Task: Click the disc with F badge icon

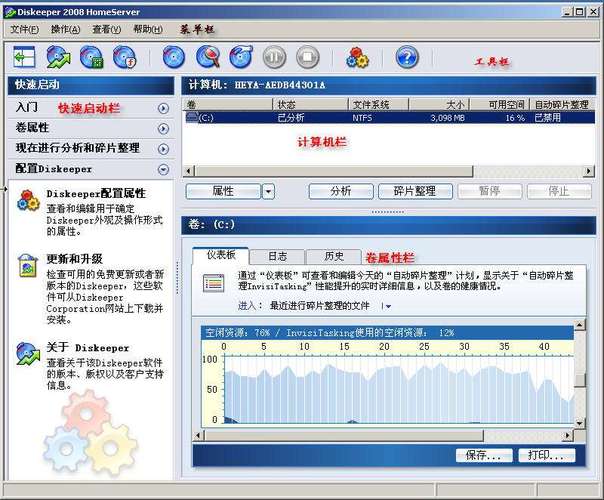Action: click(125, 57)
